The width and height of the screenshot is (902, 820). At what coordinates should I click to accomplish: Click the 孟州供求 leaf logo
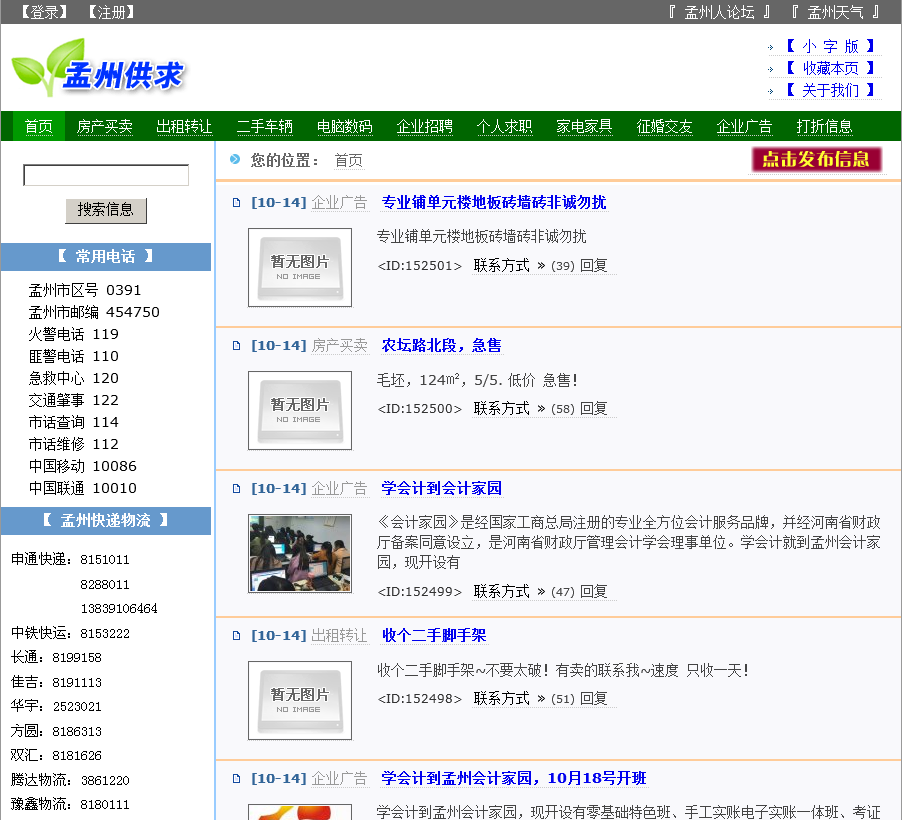click(98, 68)
